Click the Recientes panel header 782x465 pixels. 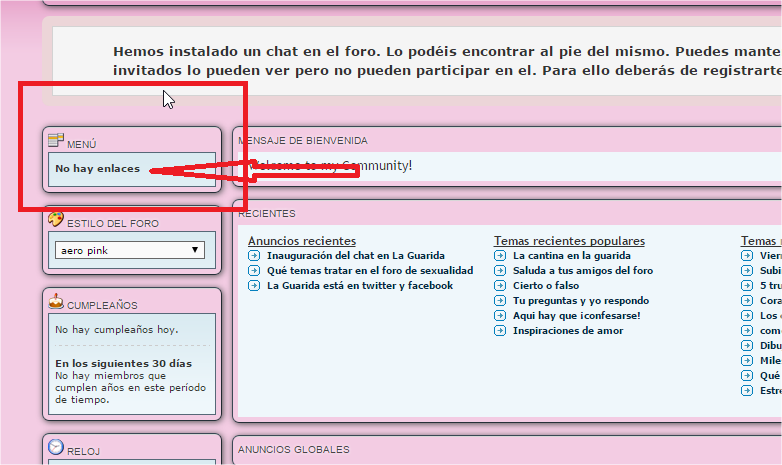[267, 214]
